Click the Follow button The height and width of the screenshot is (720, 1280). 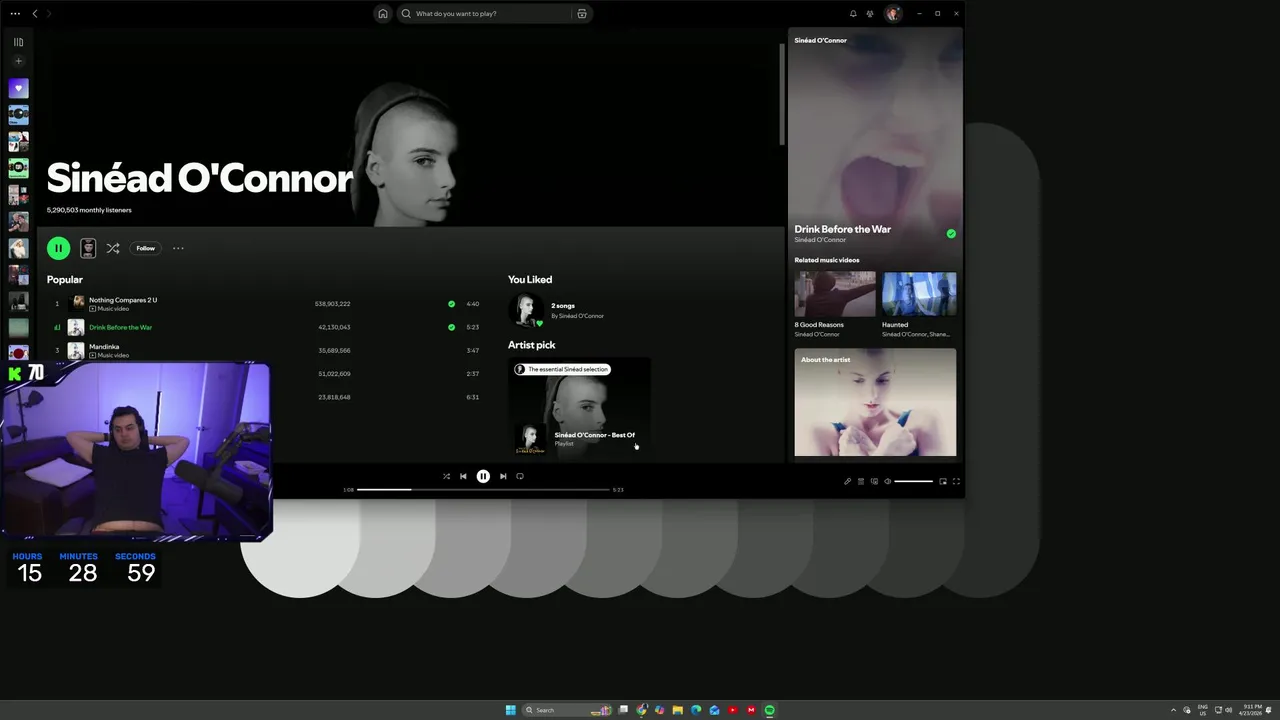pyautogui.click(x=146, y=248)
